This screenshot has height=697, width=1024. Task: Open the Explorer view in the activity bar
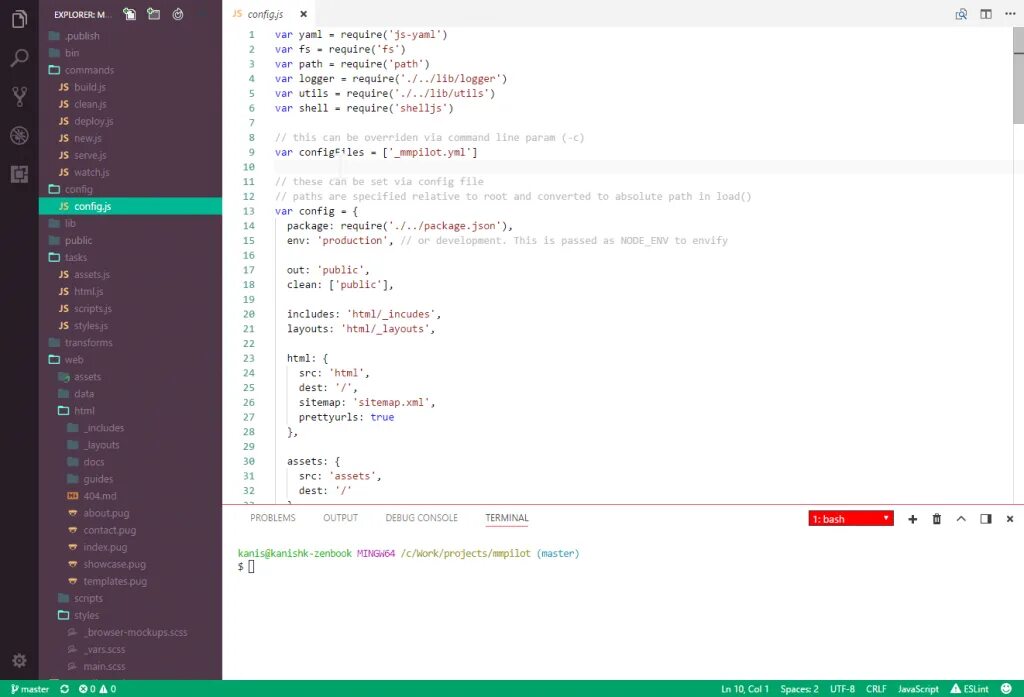(x=19, y=19)
